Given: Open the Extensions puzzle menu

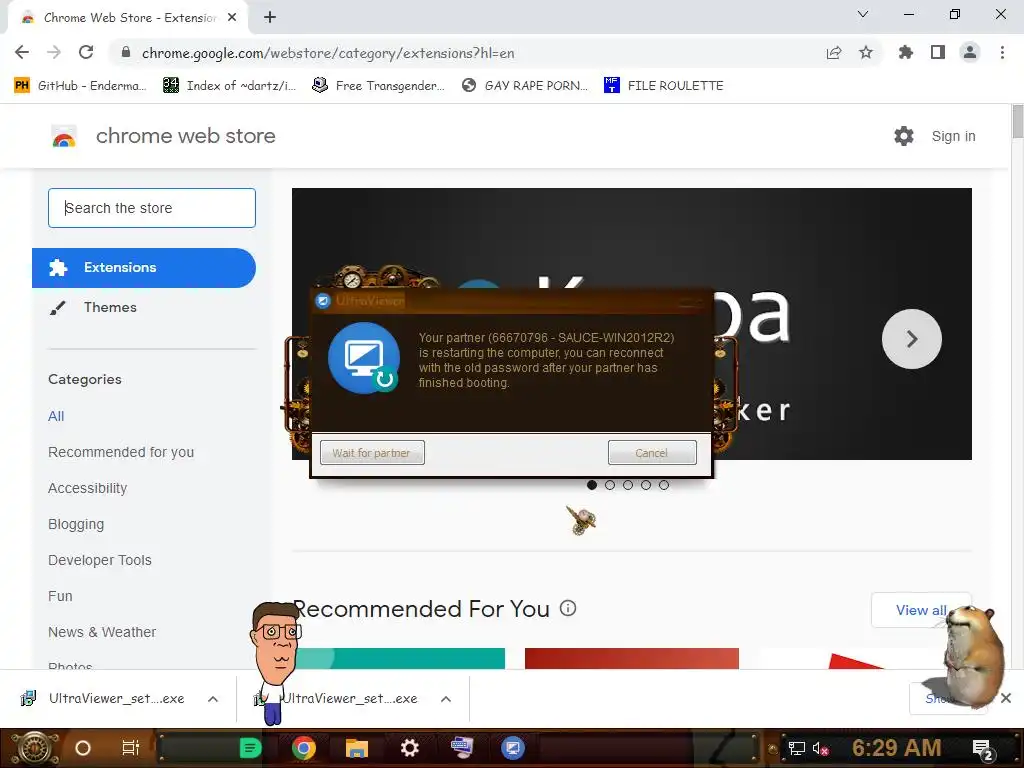Looking at the screenshot, I should pyautogui.click(x=905, y=52).
